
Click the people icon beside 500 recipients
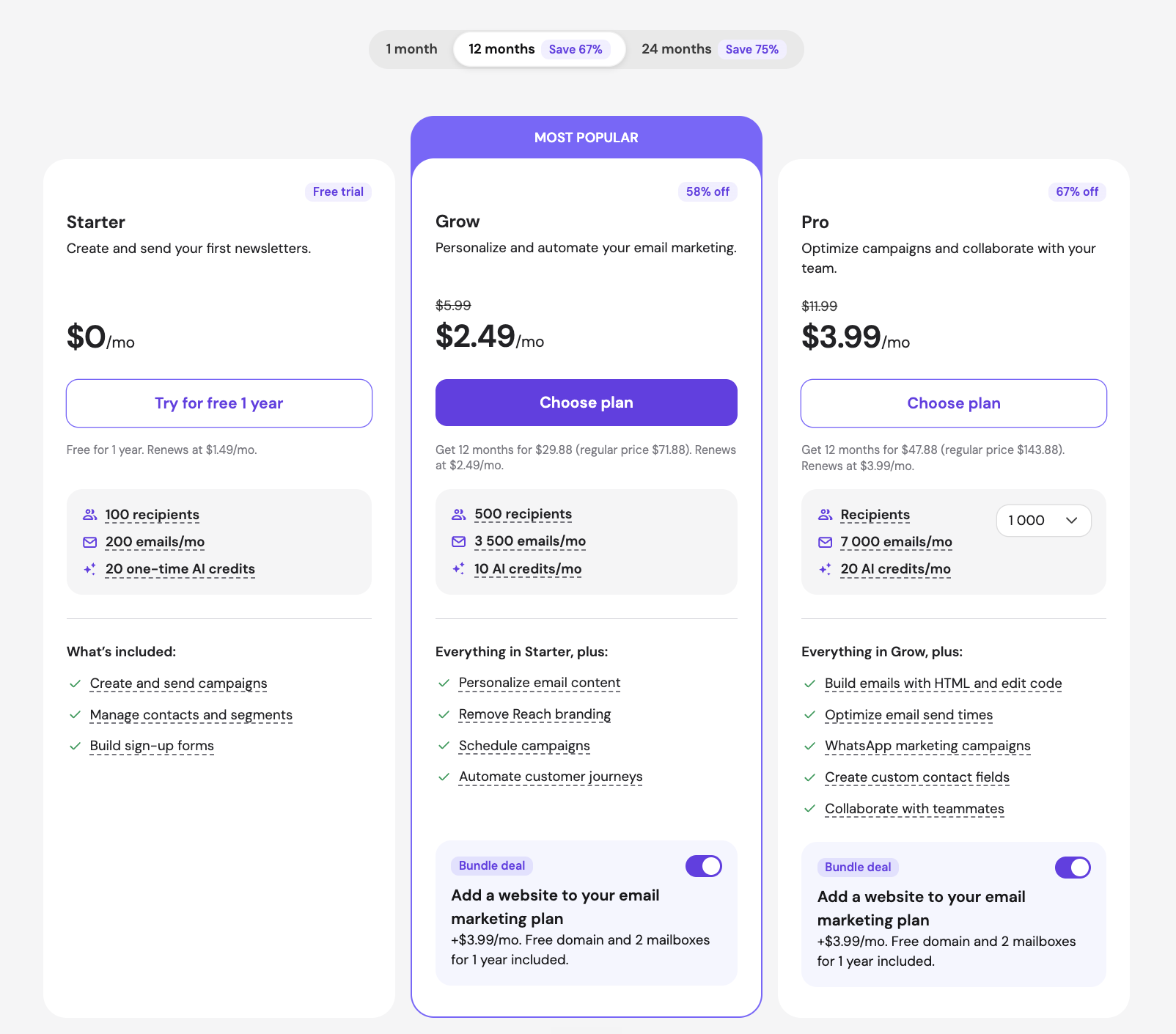coord(458,514)
